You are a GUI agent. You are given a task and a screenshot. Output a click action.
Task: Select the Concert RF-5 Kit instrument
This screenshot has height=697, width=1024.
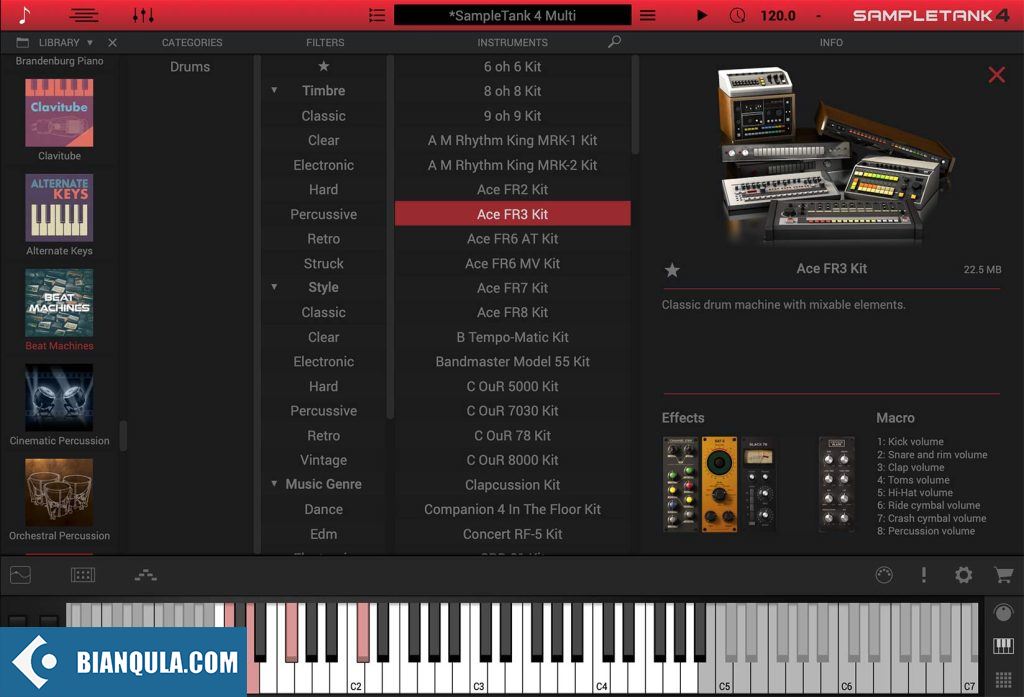513,534
